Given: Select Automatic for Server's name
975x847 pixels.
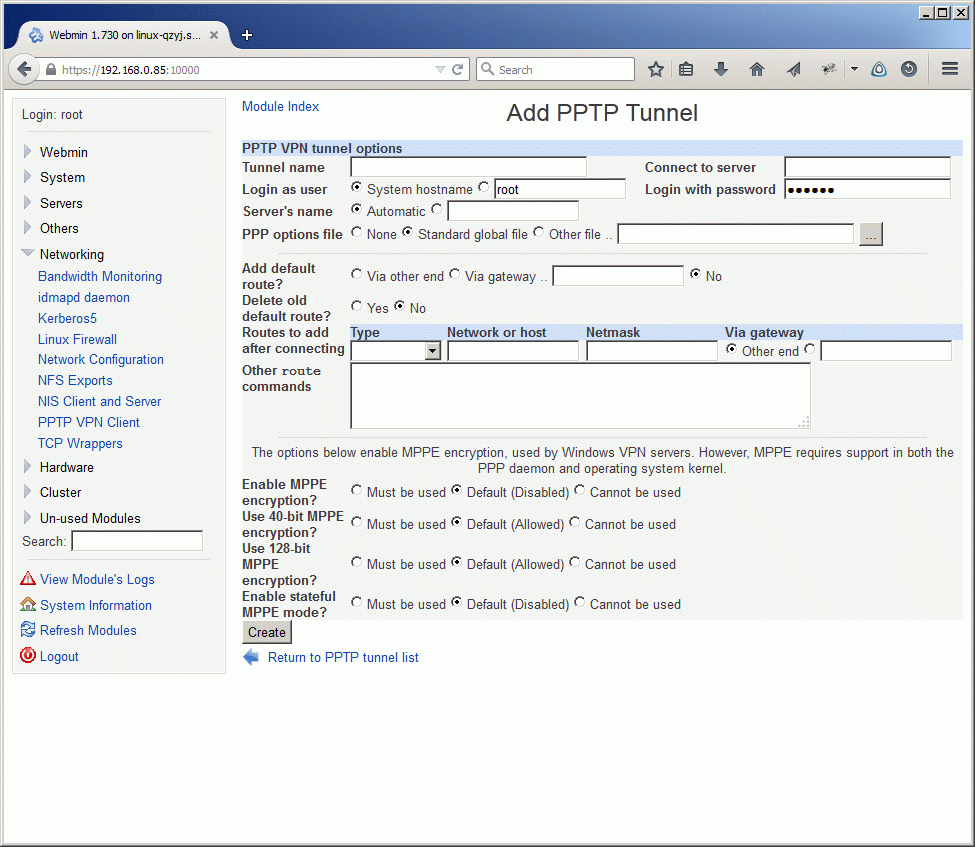Looking at the screenshot, I should [x=356, y=209].
